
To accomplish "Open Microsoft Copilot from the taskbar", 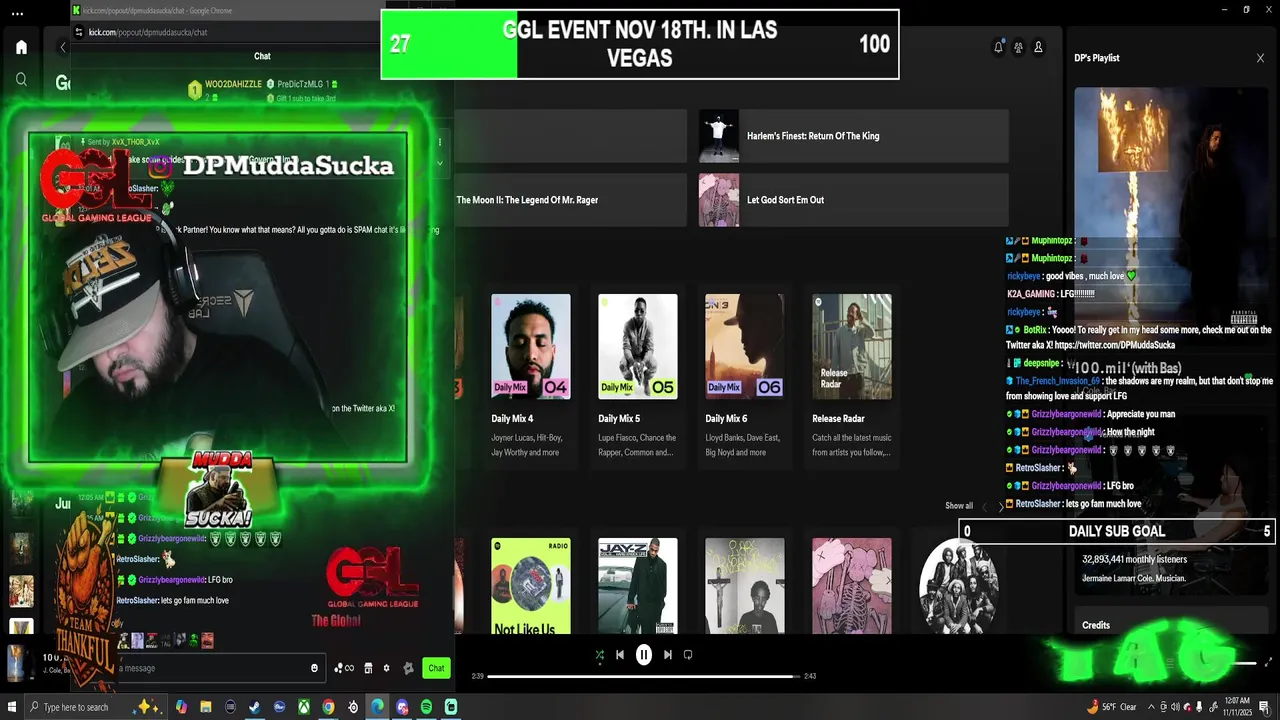I will point(181,707).
